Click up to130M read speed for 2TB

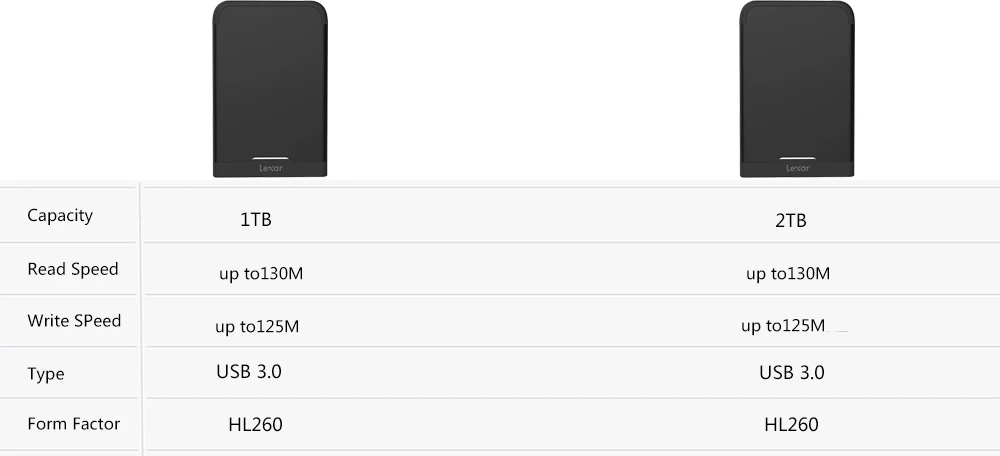[x=788, y=274]
